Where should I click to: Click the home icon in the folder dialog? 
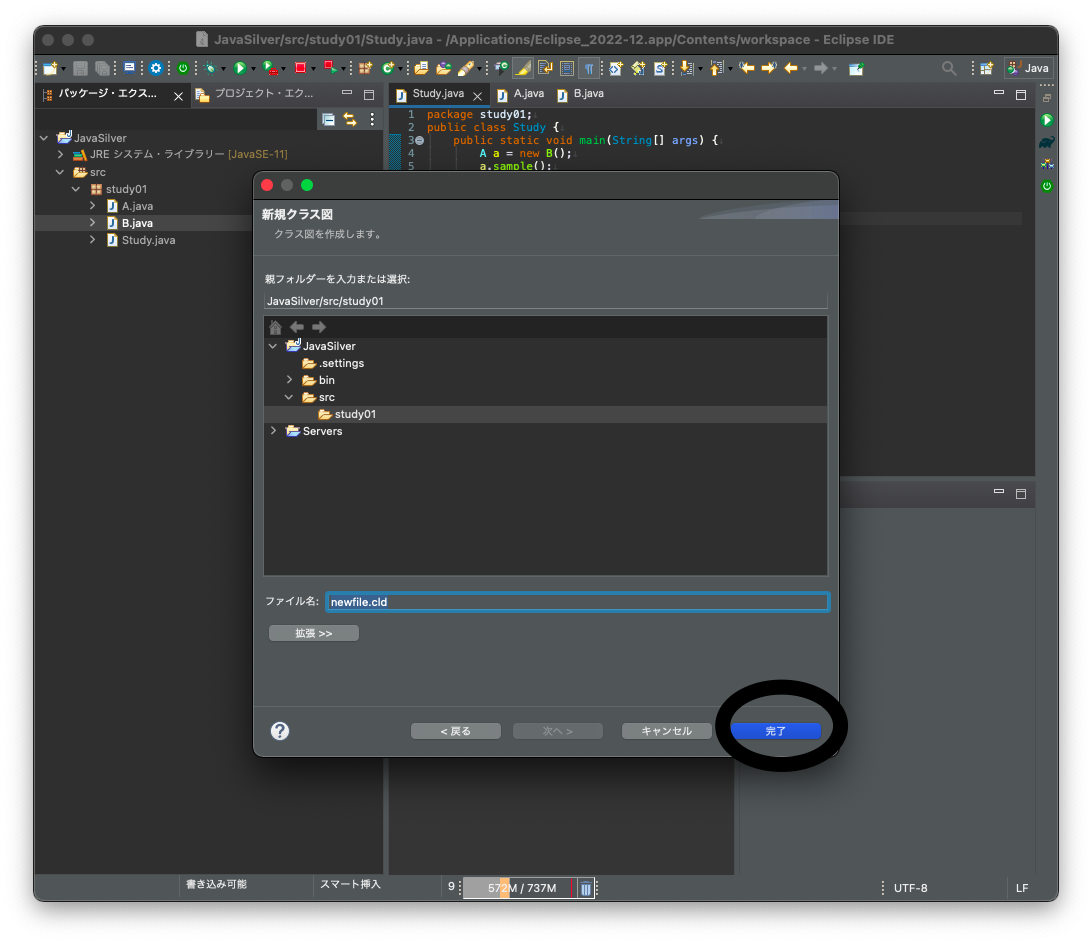(x=275, y=327)
